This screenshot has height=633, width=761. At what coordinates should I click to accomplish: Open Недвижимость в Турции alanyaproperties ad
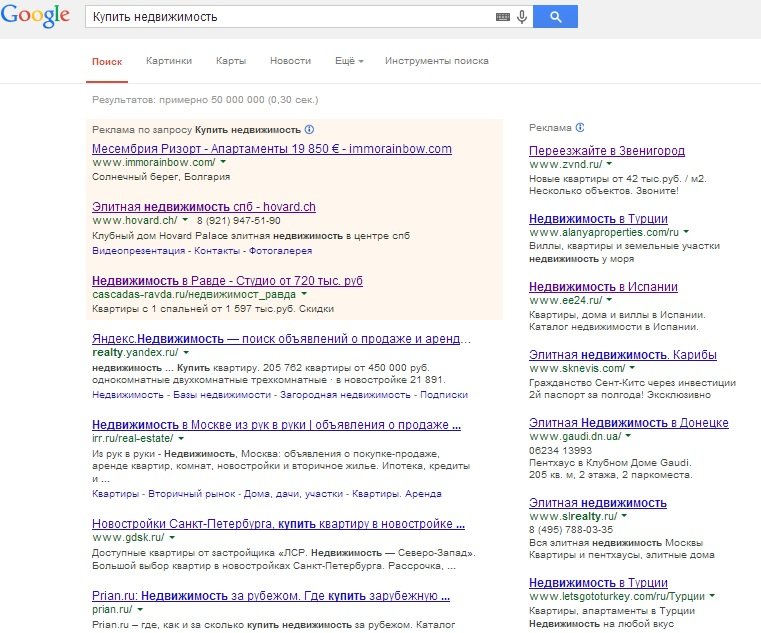(x=598, y=218)
